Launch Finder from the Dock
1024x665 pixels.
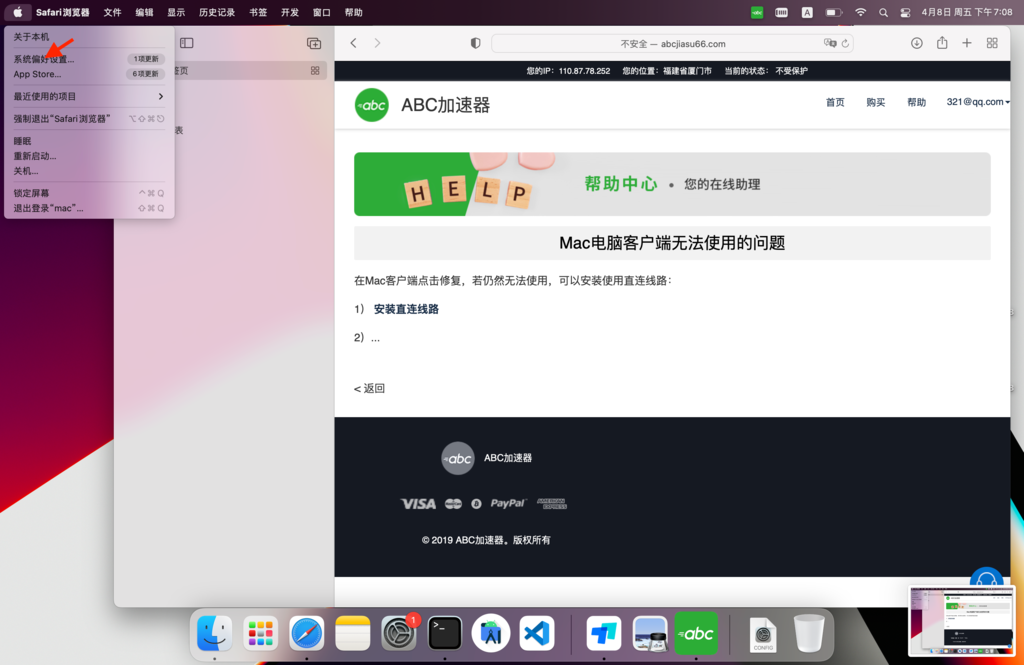(214, 633)
